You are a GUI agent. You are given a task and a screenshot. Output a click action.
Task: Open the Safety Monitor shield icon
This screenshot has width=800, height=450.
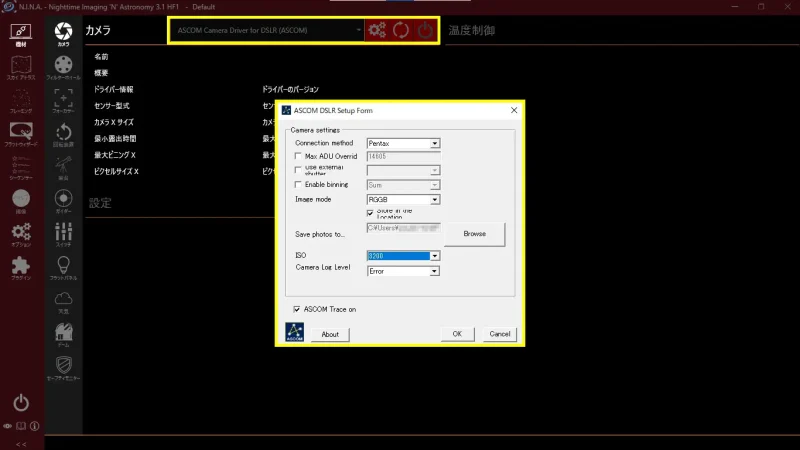pyautogui.click(x=63, y=368)
